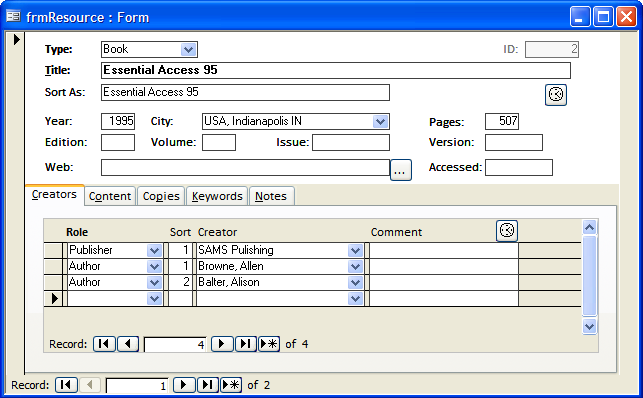Go to next record in main form navigator
Screen dimensions: 643x398
tap(184, 385)
